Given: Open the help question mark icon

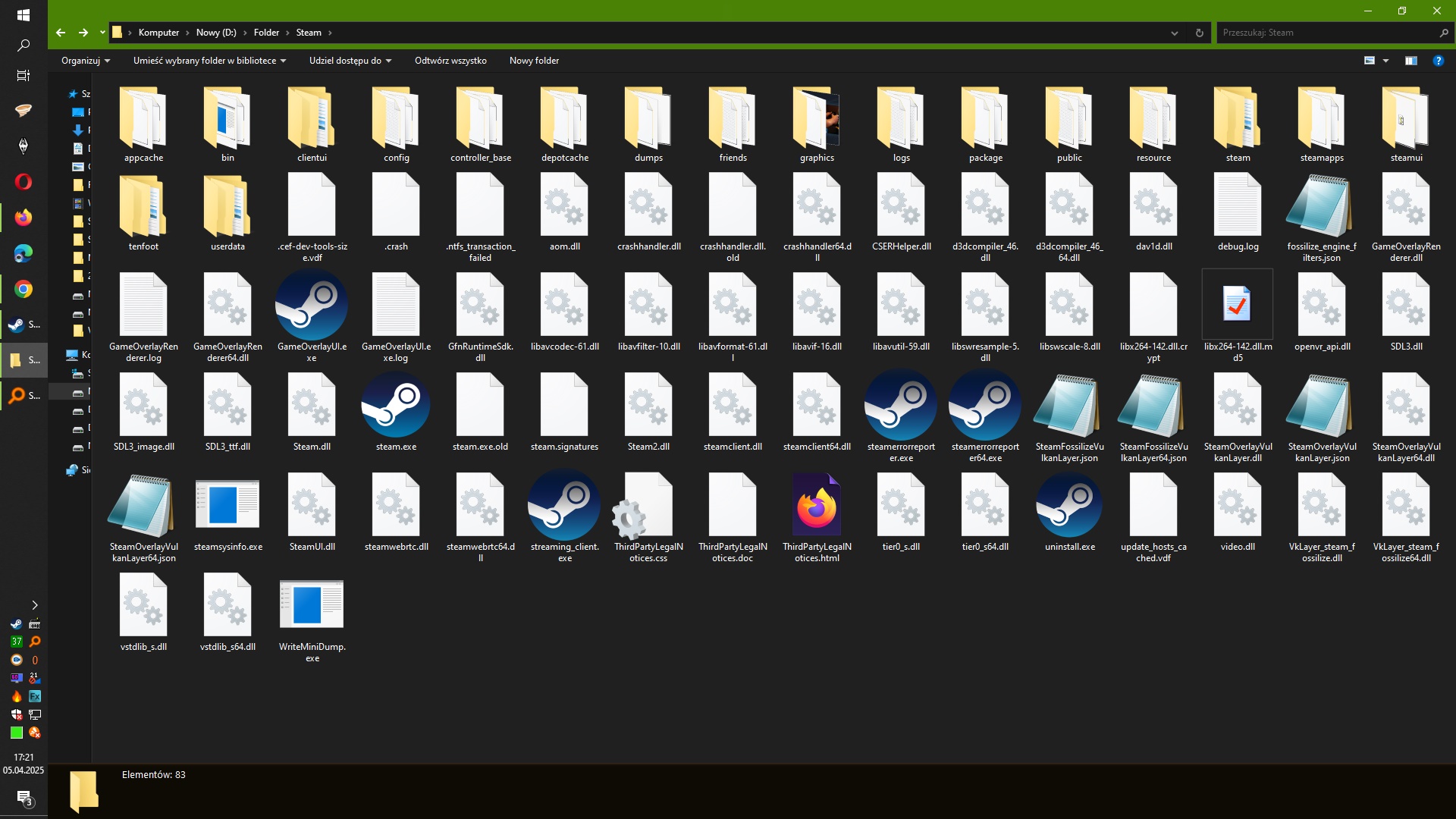Looking at the screenshot, I should (x=1438, y=61).
